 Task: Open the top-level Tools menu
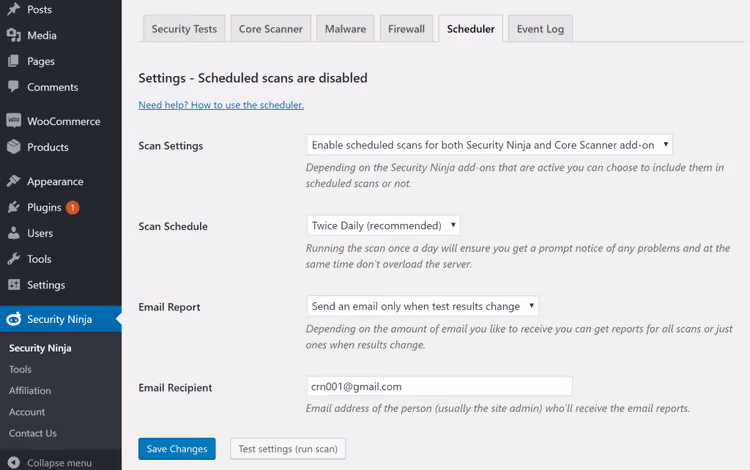tap(39, 259)
